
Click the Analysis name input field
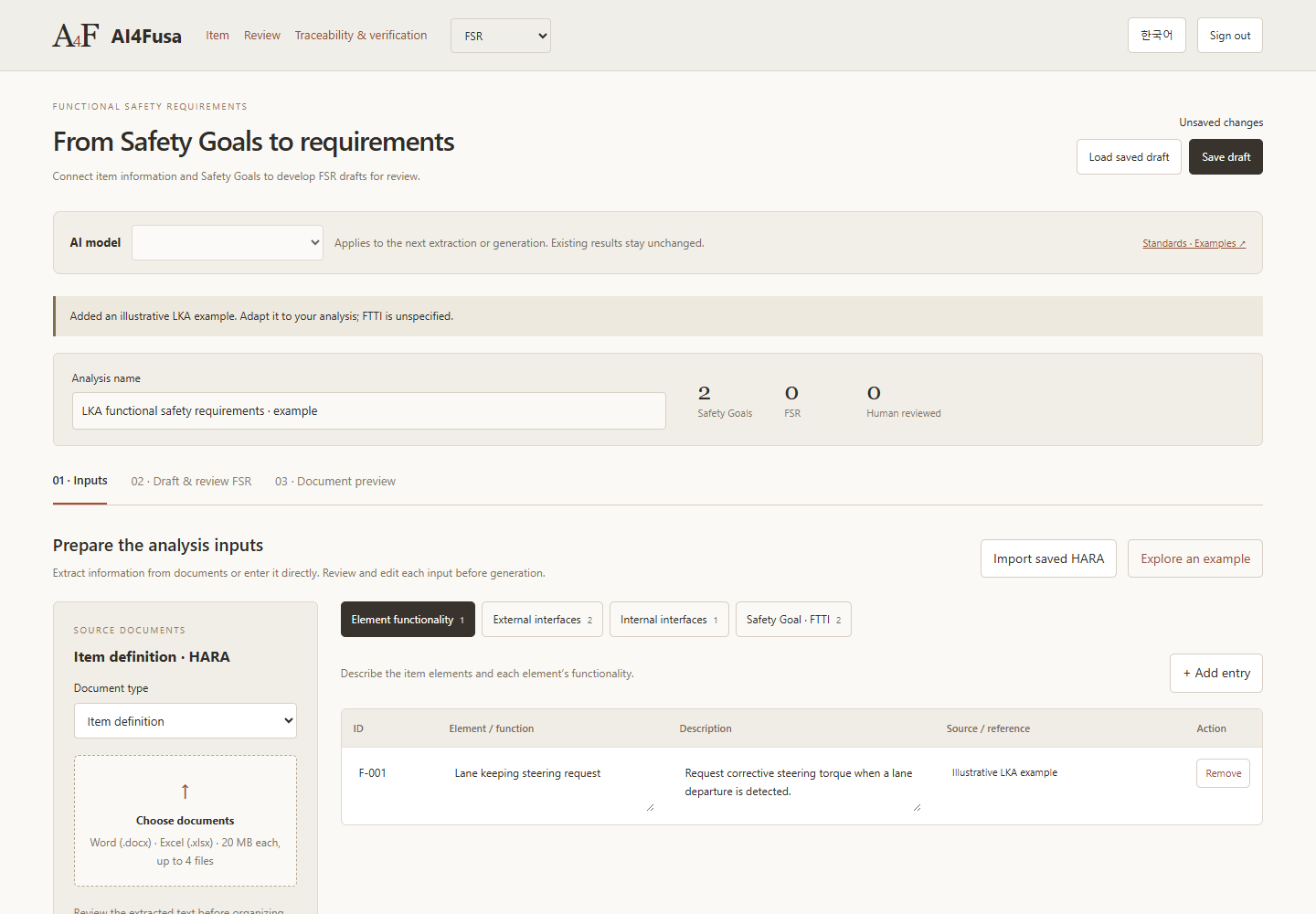click(x=369, y=411)
